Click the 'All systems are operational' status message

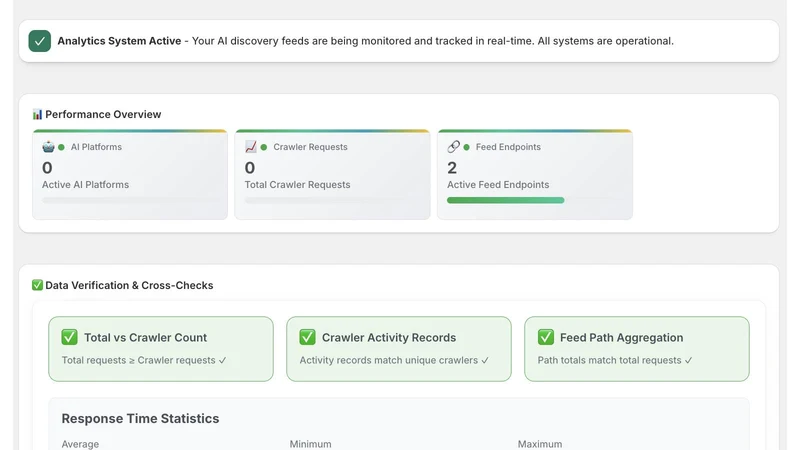click(606, 41)
